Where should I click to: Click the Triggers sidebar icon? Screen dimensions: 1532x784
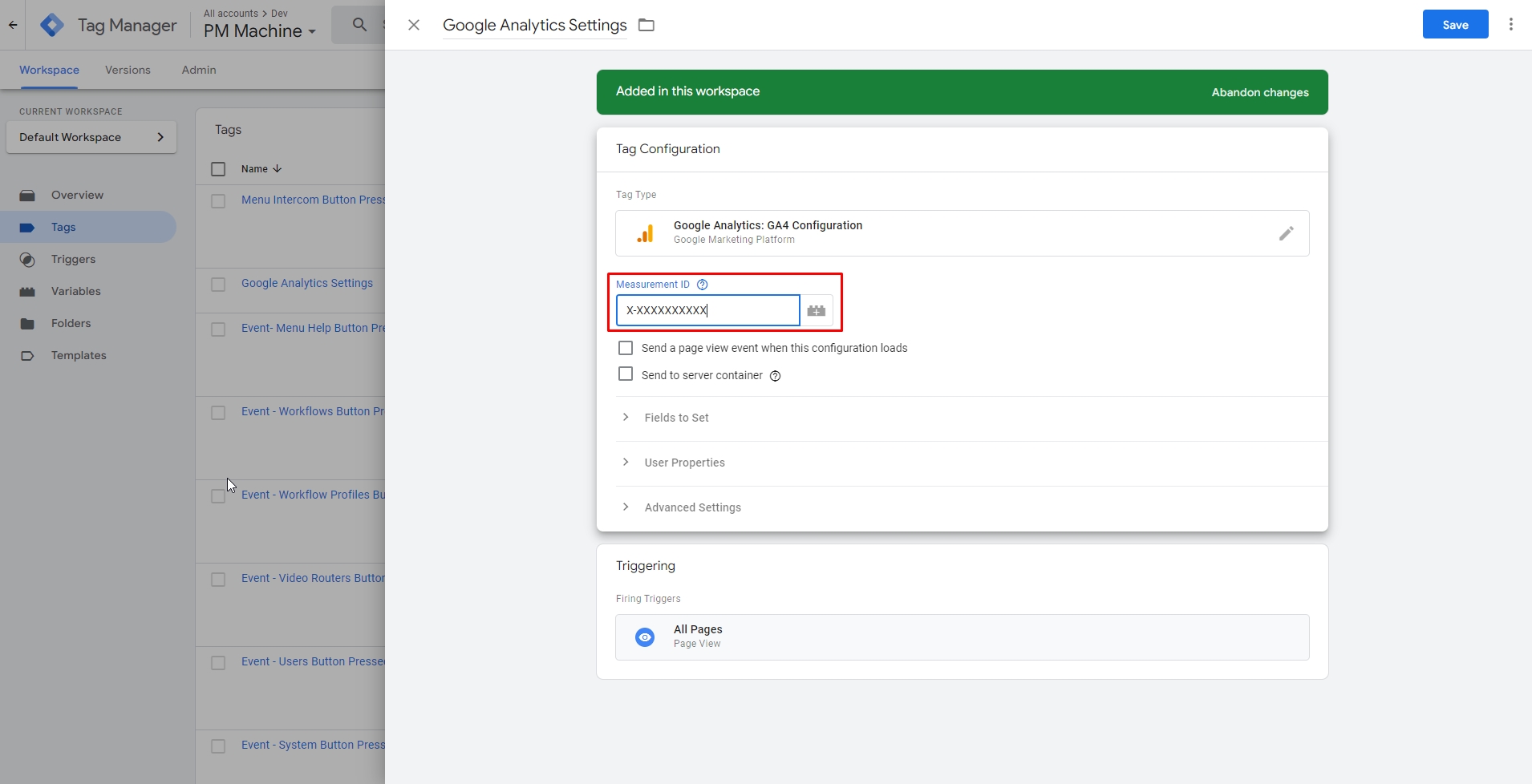click(27, 260)
